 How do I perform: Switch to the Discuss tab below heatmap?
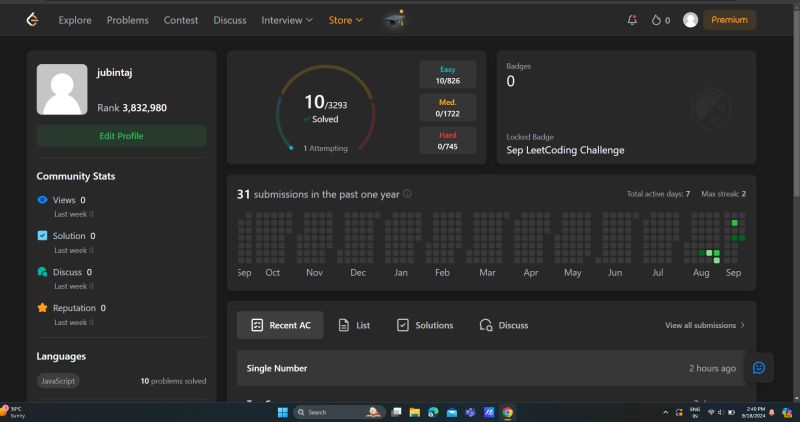coord(504,325)
